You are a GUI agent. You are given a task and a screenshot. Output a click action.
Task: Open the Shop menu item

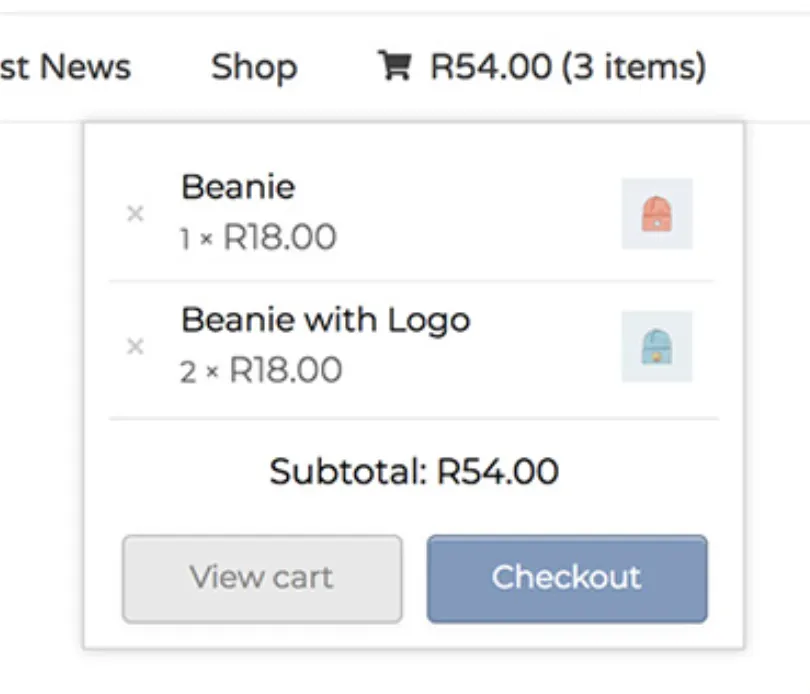tap(253, 66)
